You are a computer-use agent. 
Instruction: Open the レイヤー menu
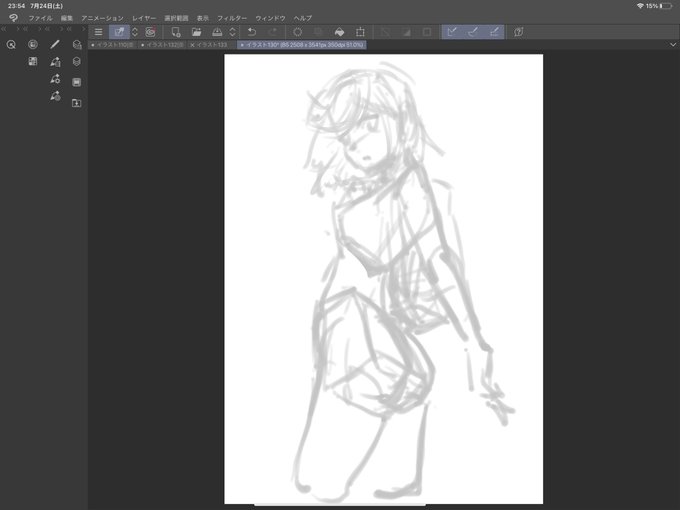(144, 18)
